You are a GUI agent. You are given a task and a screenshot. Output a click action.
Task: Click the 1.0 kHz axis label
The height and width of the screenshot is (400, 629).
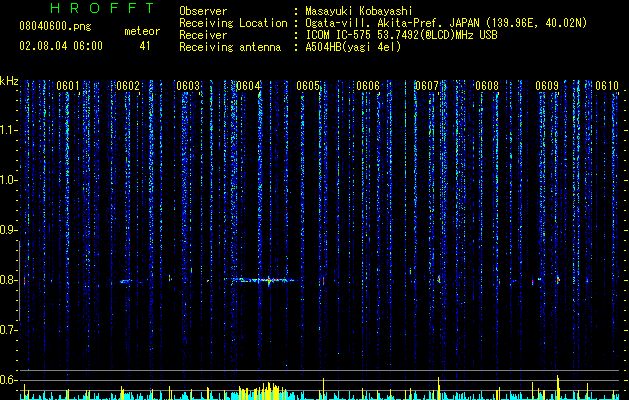click(9, 180)
